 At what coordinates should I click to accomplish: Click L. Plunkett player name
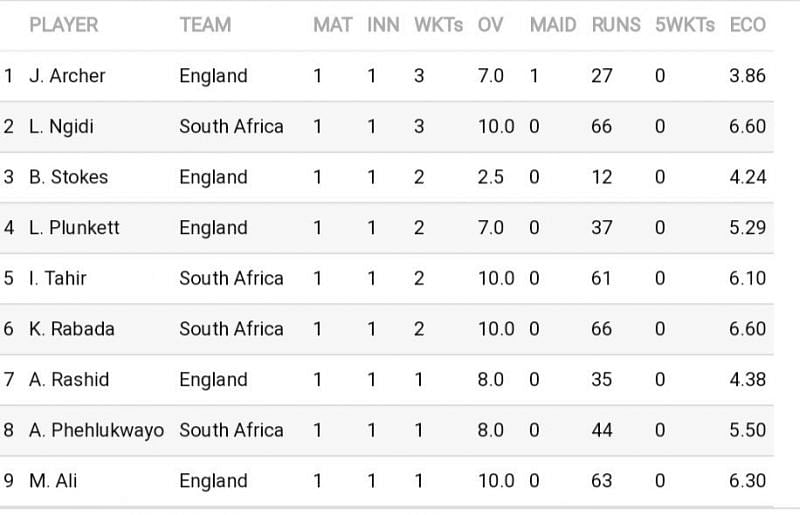(74, 228)
